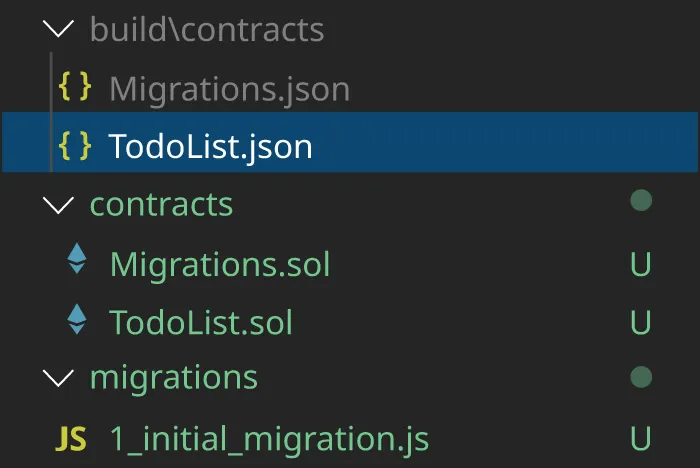
Task: Click the Ethereum icon beside Migrations.sol
Action: [77, 263]
